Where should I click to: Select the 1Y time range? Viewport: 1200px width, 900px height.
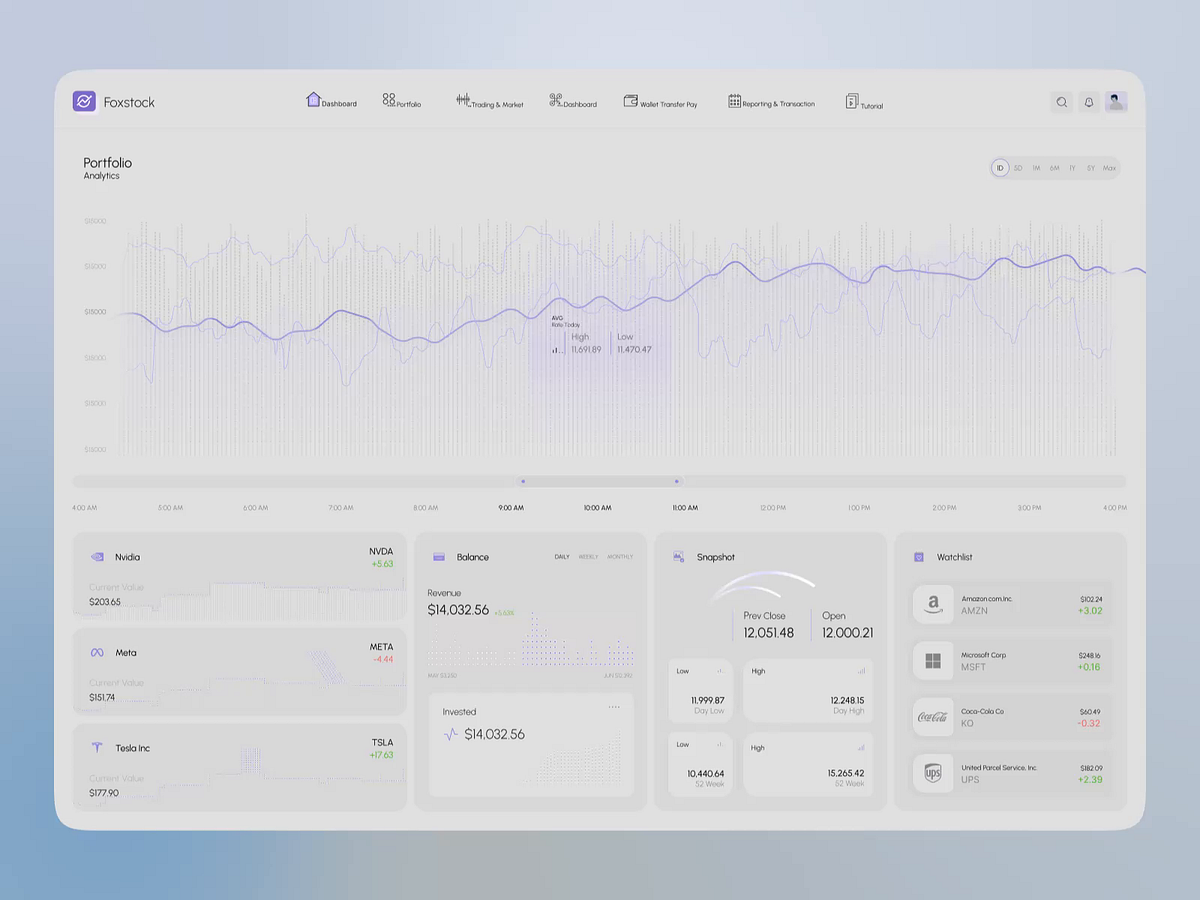pyautogui.click(x=1072, y=168)
